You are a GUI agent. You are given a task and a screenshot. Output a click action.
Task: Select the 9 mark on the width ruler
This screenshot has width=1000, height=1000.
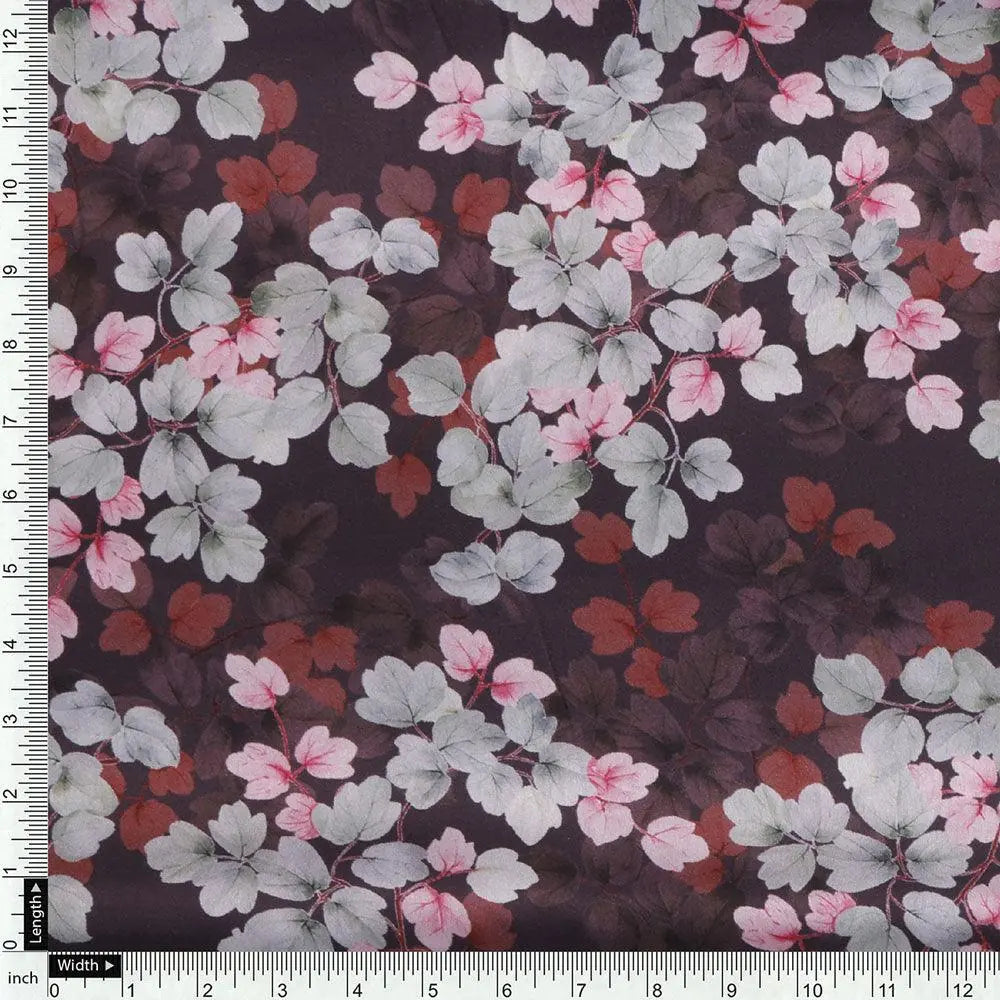pos(733,988)
